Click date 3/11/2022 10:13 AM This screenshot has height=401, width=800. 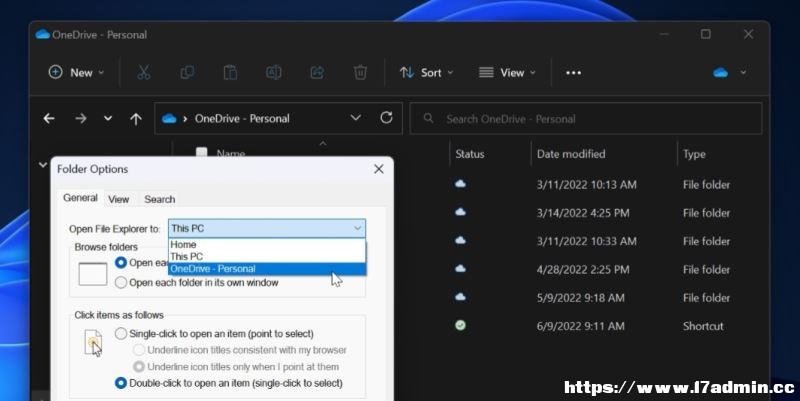[x=587, y=185]
